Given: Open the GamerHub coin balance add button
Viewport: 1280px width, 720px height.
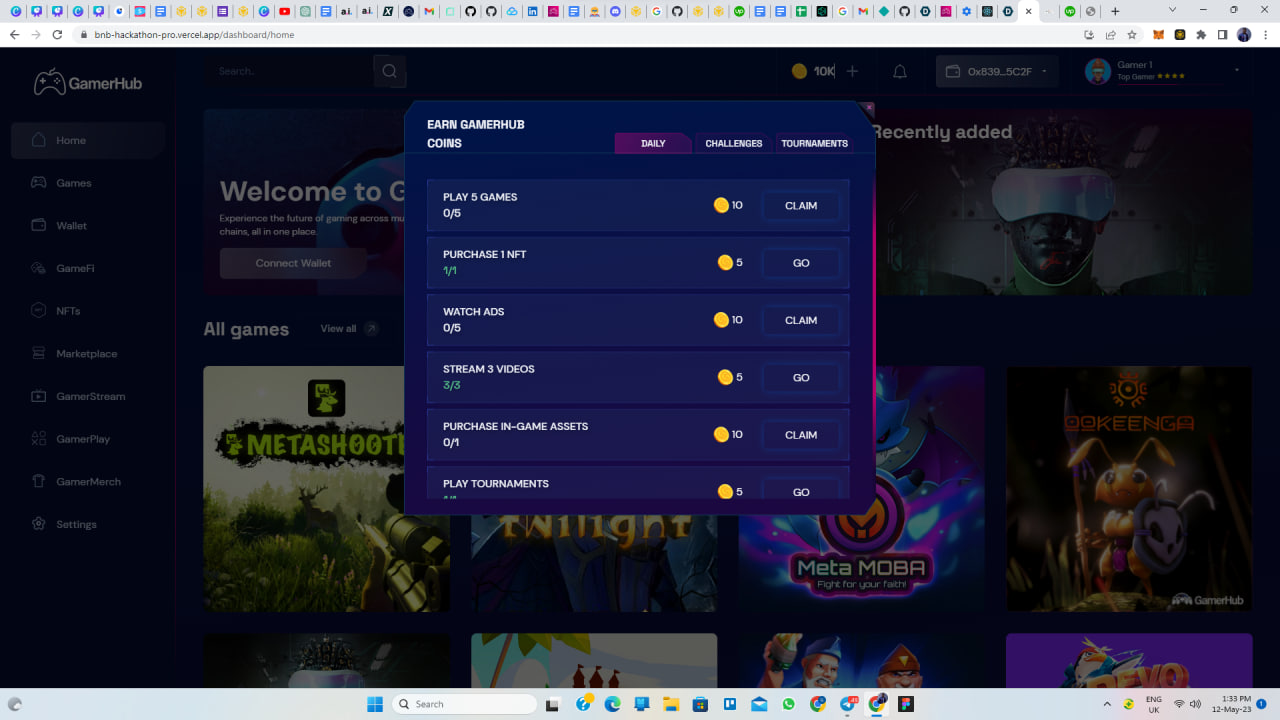Looking at the screenshot, I should point(852,71).
